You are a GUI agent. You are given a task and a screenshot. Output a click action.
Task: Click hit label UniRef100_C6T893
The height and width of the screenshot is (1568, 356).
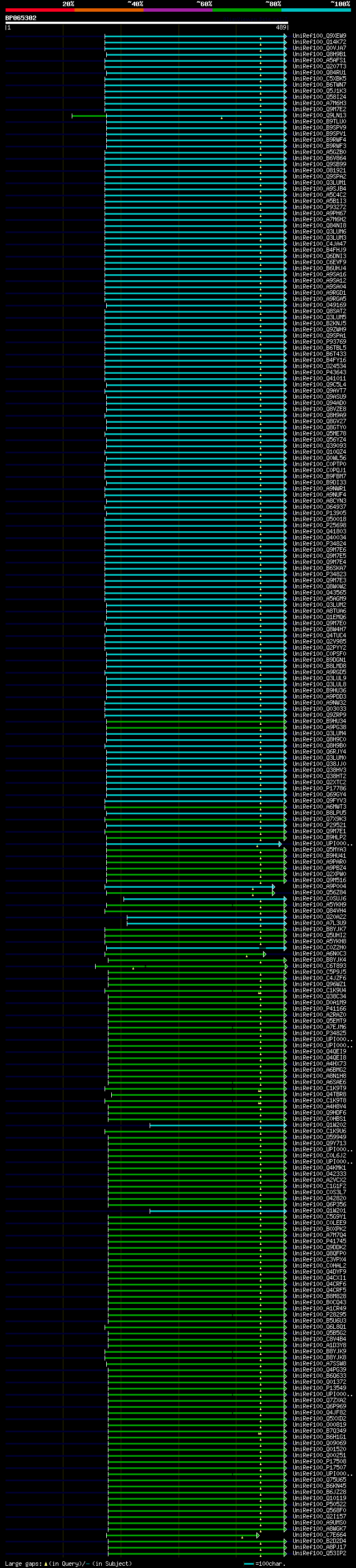[319, 966]
